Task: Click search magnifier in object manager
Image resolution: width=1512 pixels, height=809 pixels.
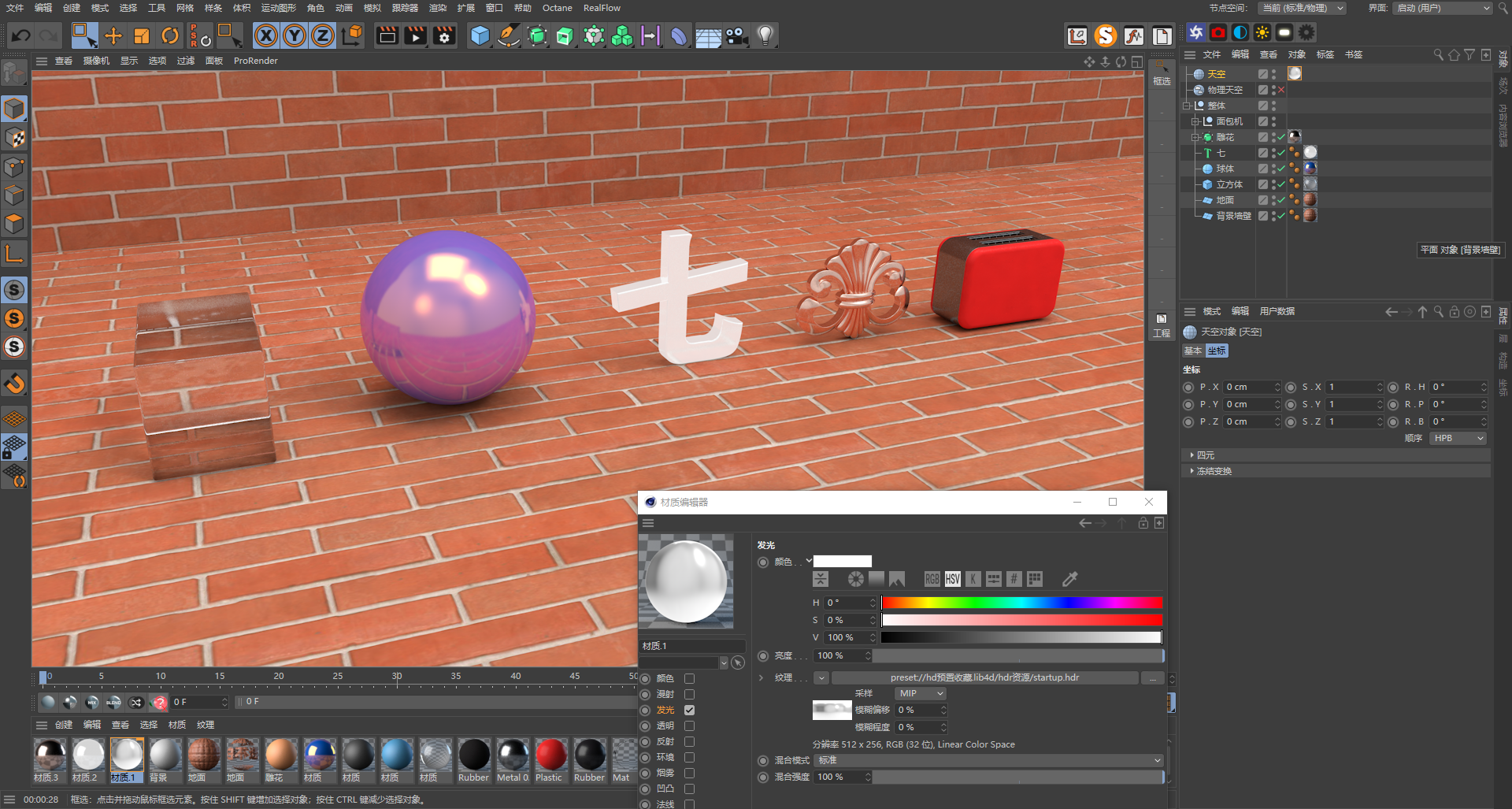Action: click(1439, 54)
